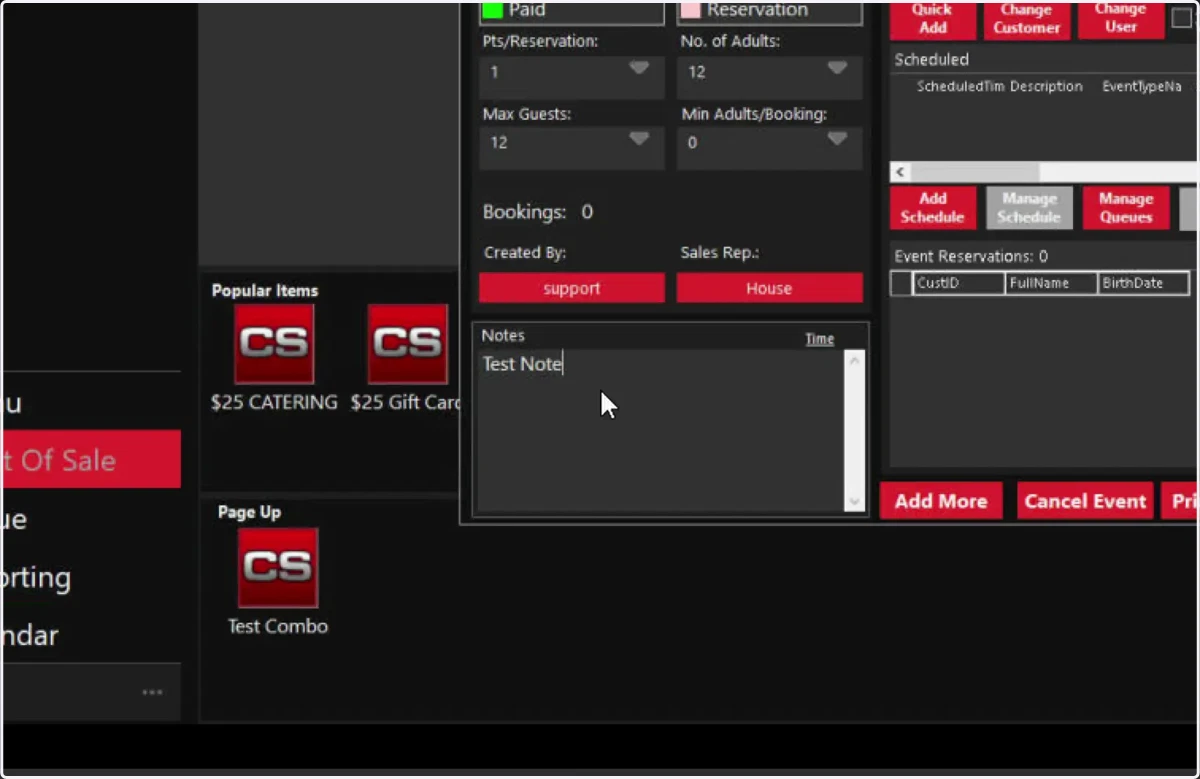This screenshot has height=779, width=1200.
Task: Click the Quick Add button
Action: click(x=932, y=19)
